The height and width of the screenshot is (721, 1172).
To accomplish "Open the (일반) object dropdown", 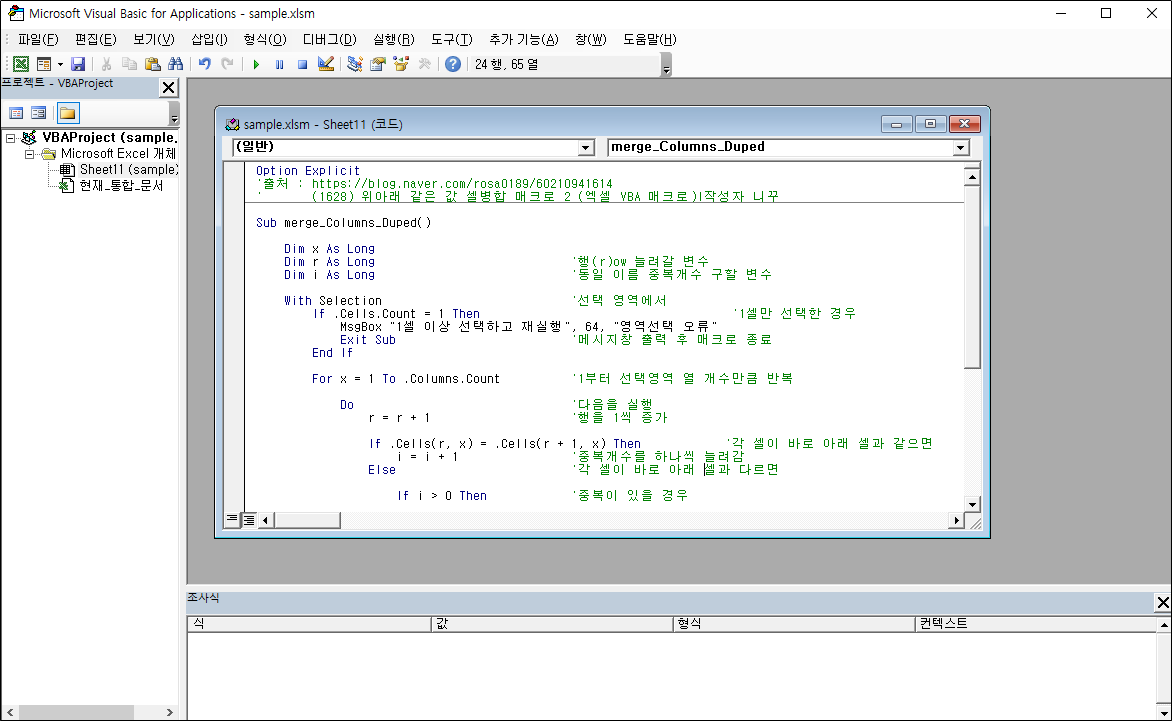I will coord(587,148).
